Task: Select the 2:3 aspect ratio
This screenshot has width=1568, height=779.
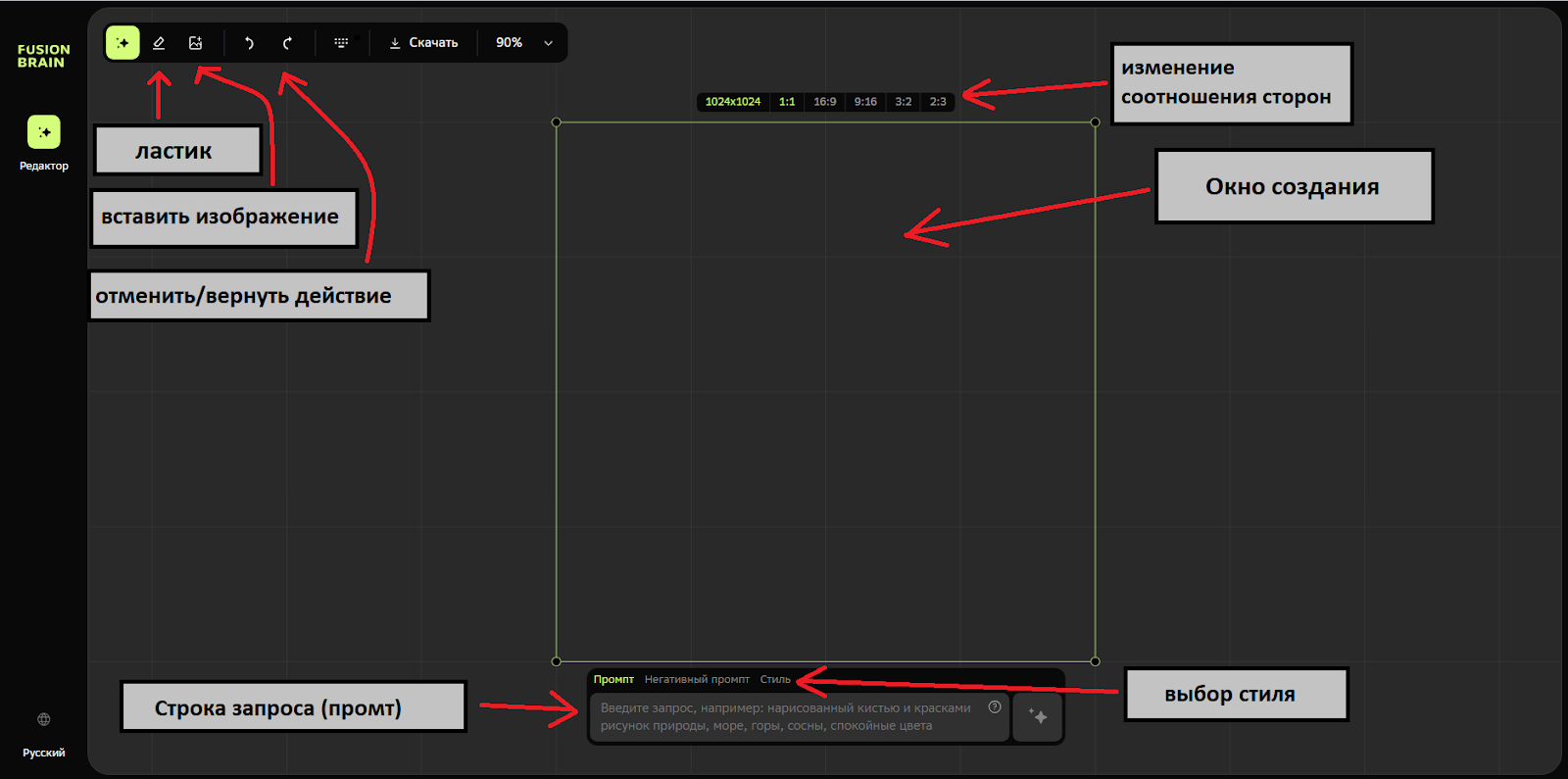Action: pos(938,102)
